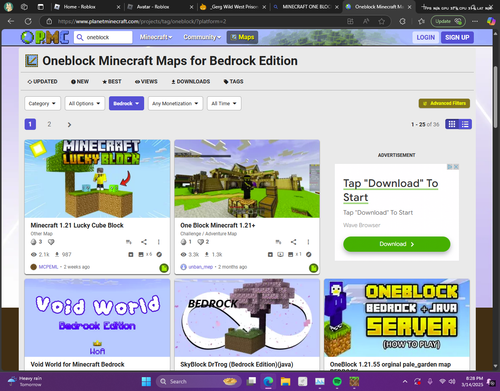The height and width of the screenshot is (391, 500).
Task: Show hidden icons in the system tray
Action: pyautogui.click(x=405, y=382)
